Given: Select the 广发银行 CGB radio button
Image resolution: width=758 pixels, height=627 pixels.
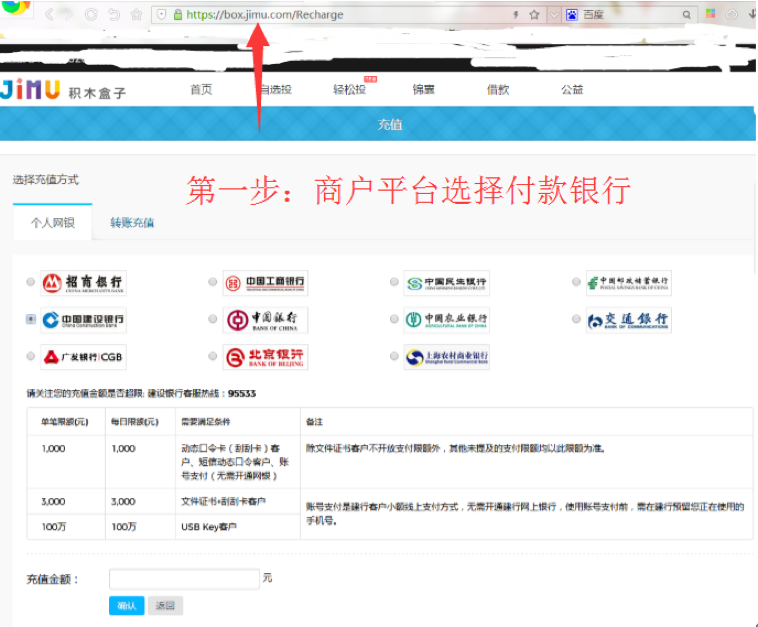Looking at the screenshot, I should (x=30, y=356).
